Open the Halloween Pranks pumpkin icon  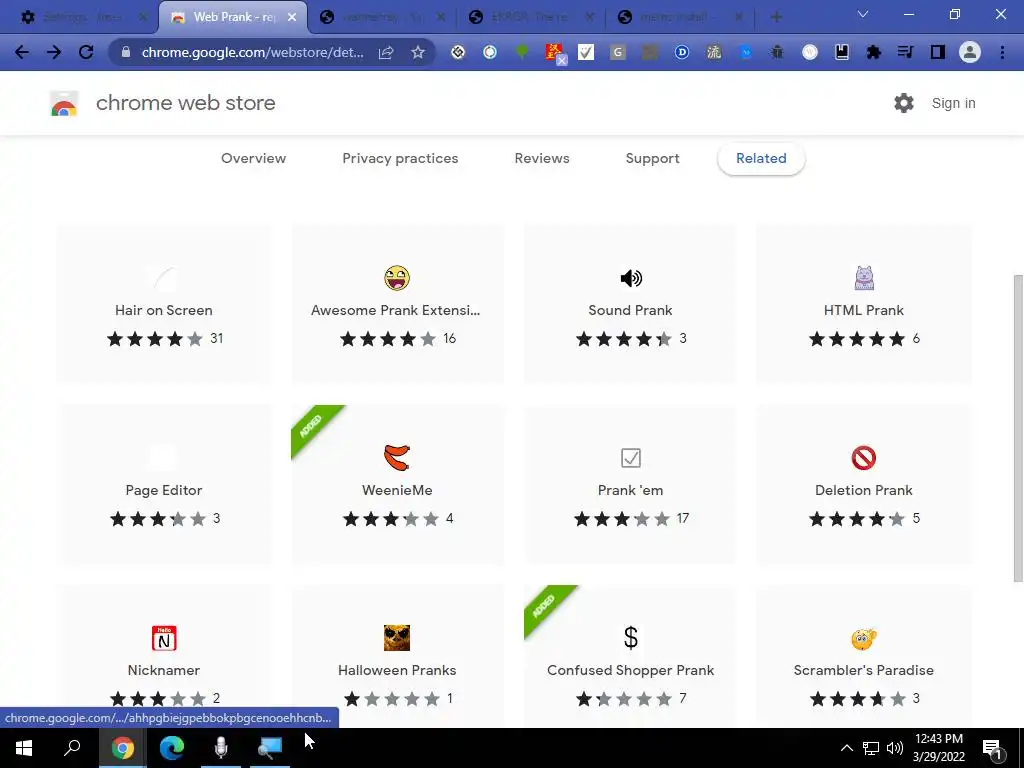click(397, 638)
